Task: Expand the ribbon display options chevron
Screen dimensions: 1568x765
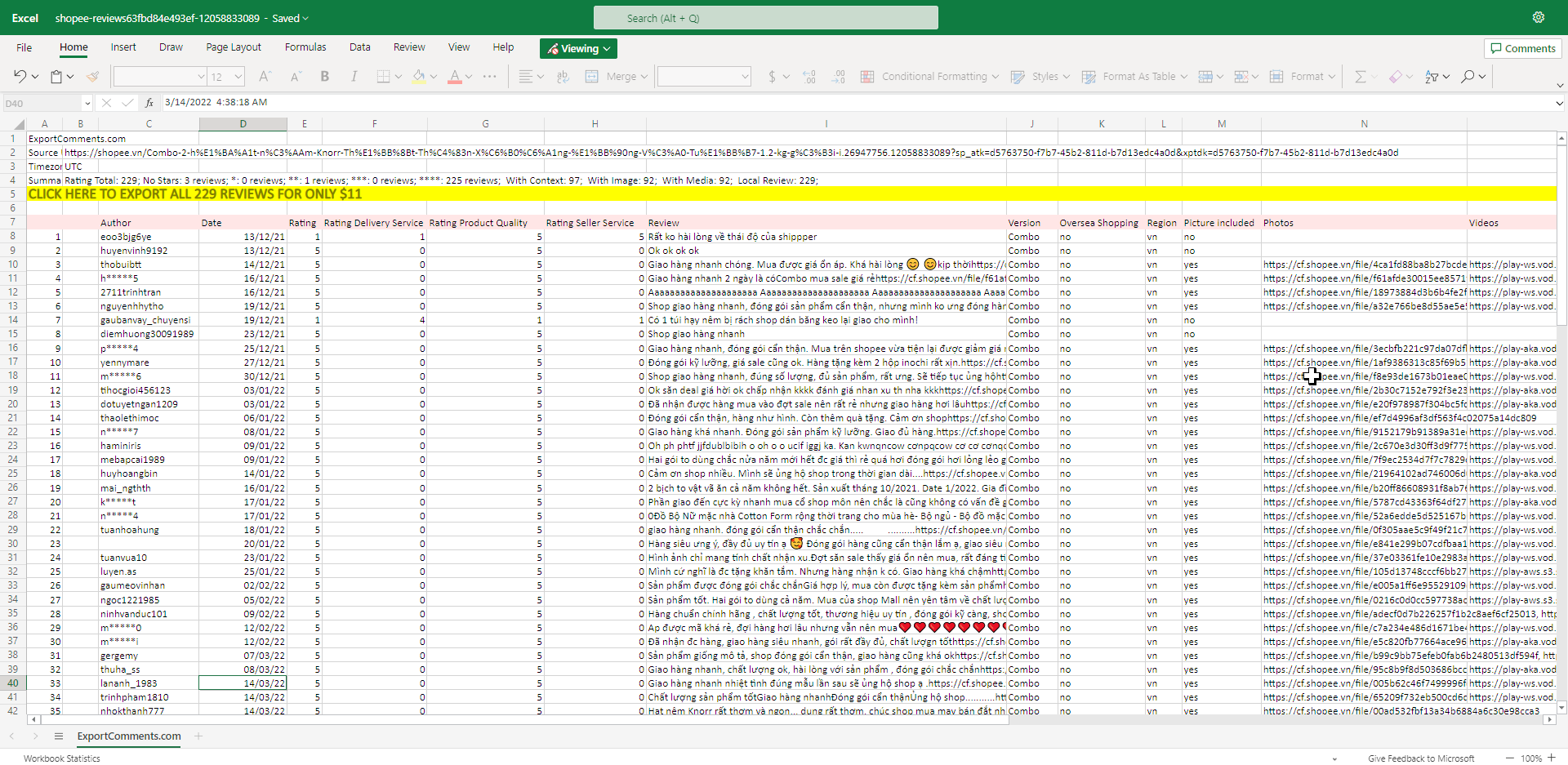Action: point(1559,85)
